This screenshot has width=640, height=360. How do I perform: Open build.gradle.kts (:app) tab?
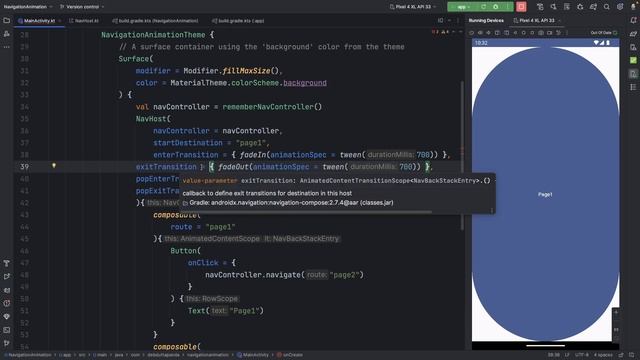coord(238,20)
